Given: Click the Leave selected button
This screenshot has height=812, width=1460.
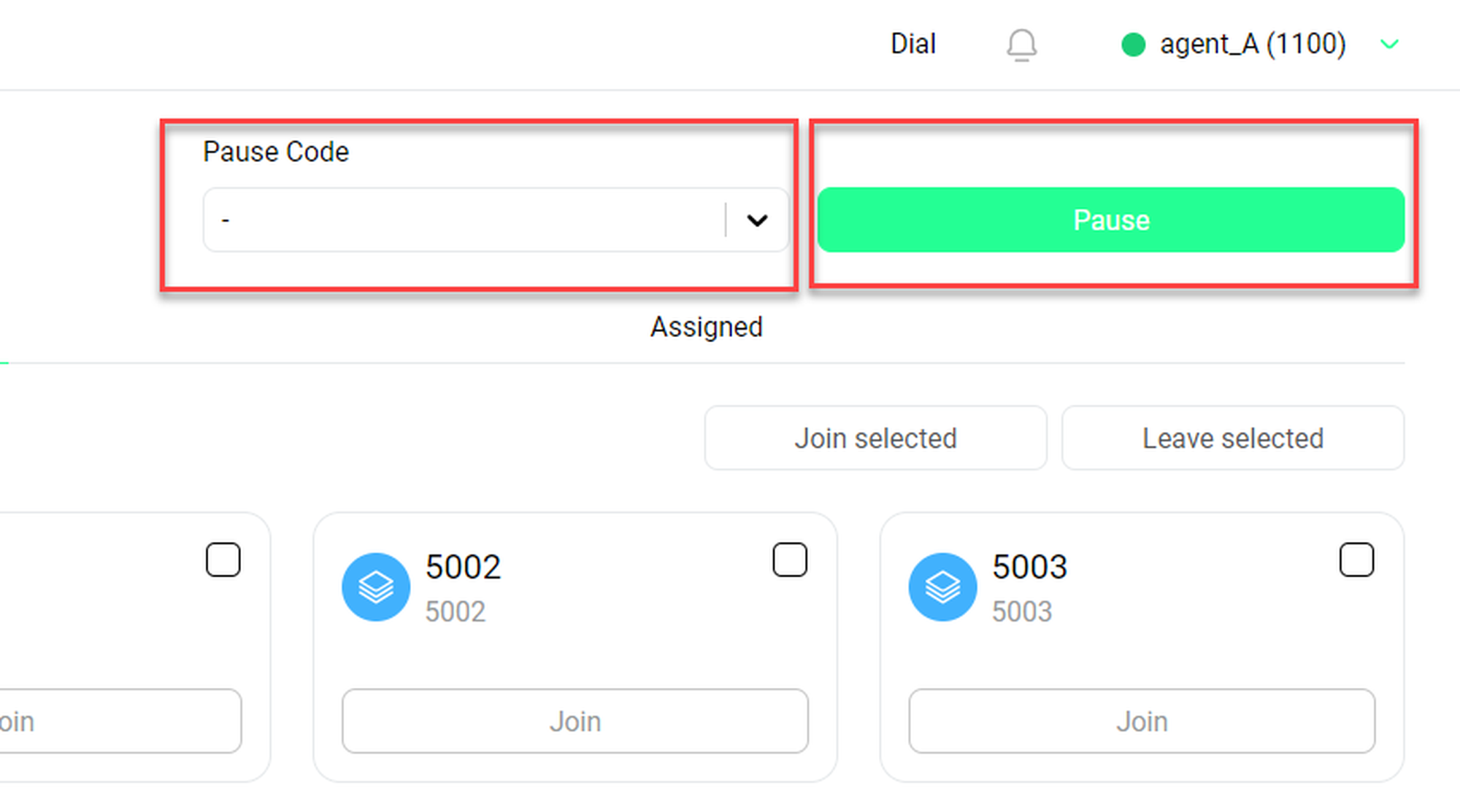Looking at the screenshot, I should [1232, 438].
